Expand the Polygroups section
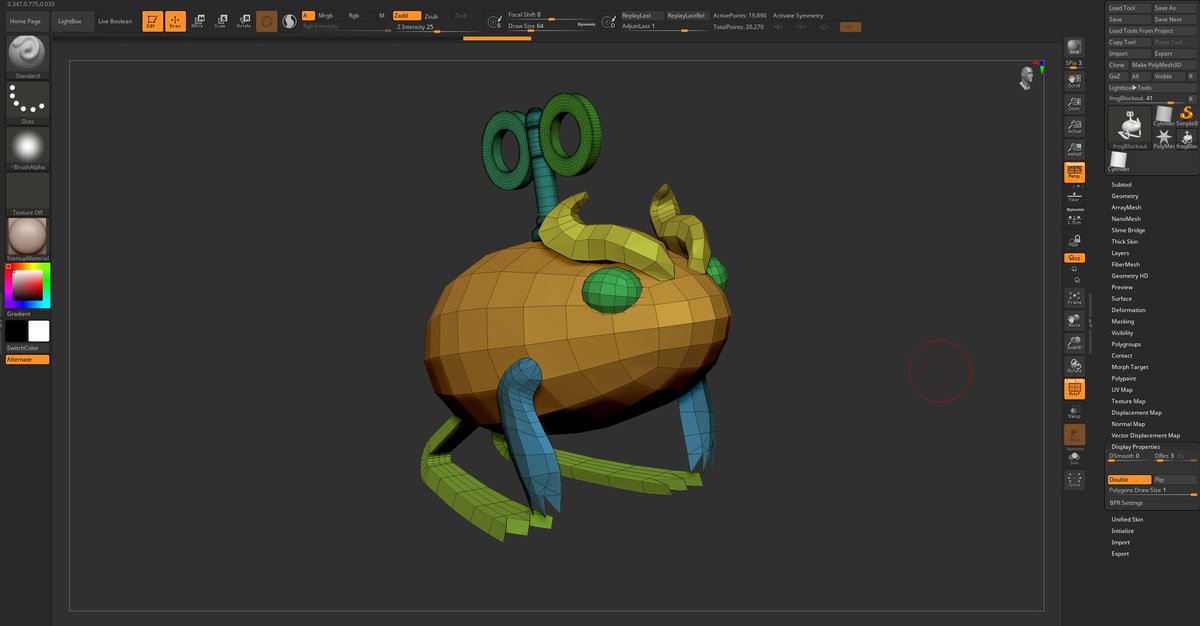This screenshot has height=626, width=1200. tap(1126, 344)
